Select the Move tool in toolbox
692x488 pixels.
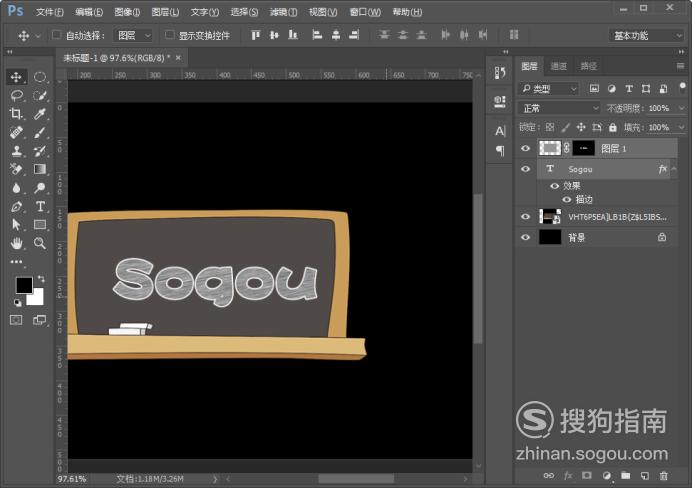(16, 77)
